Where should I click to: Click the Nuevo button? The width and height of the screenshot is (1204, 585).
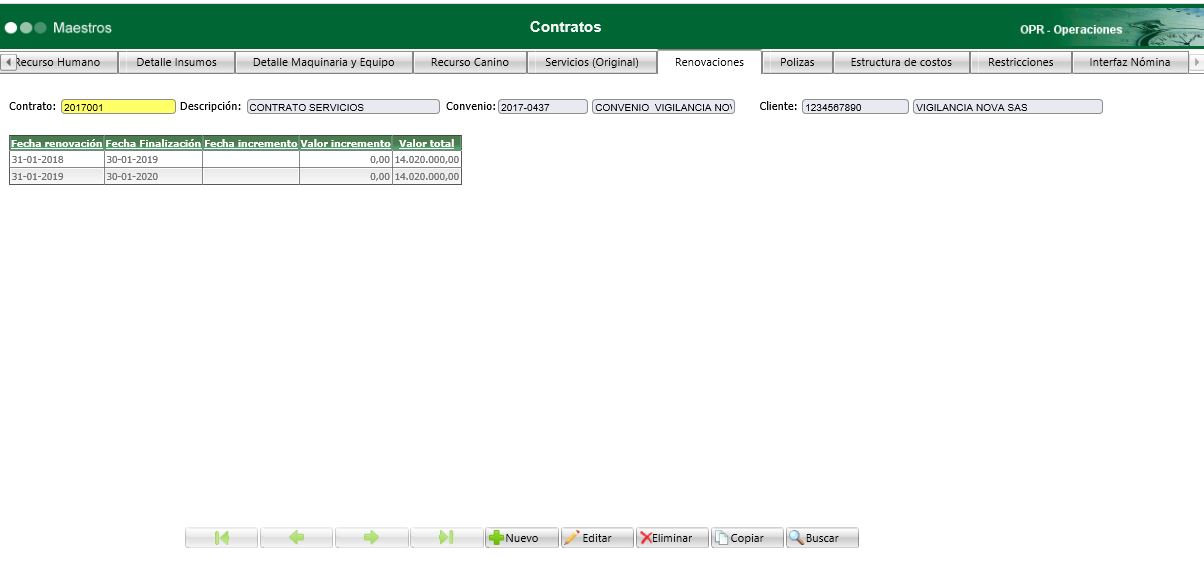(x=522, y=538)
